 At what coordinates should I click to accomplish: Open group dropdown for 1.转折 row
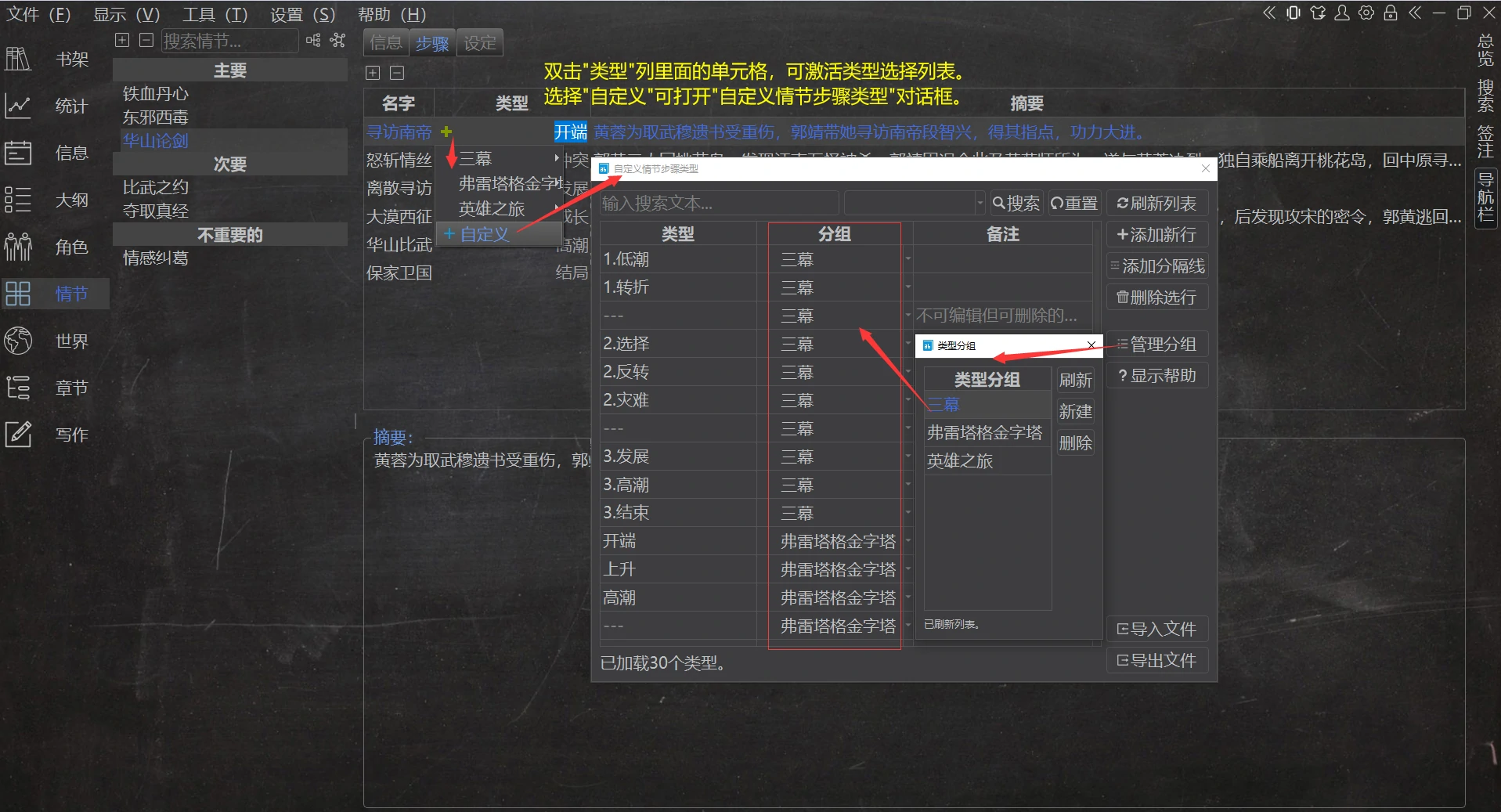point(908,287)
